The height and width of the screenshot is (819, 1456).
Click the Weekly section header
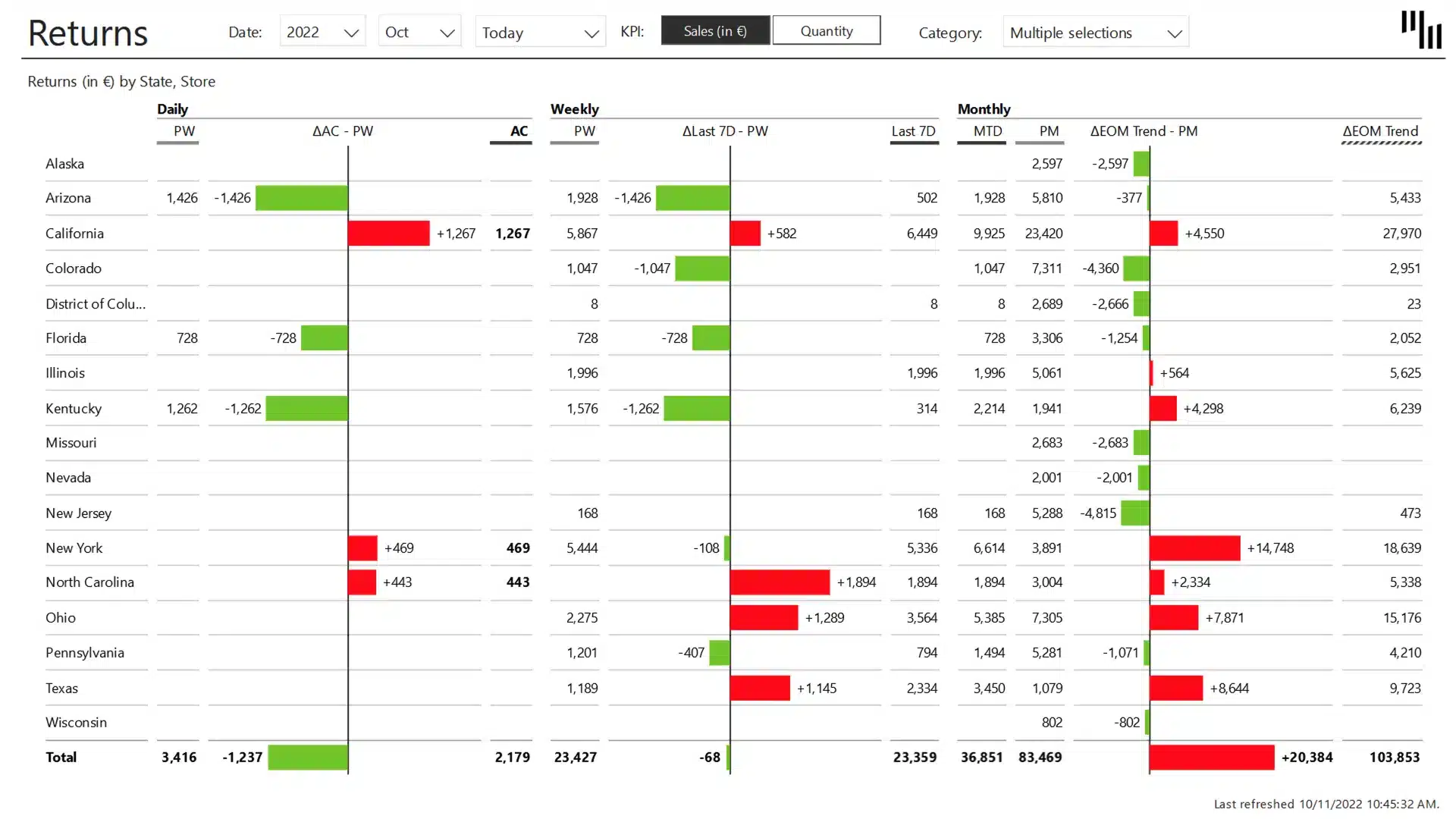click(x=573, y=108)
